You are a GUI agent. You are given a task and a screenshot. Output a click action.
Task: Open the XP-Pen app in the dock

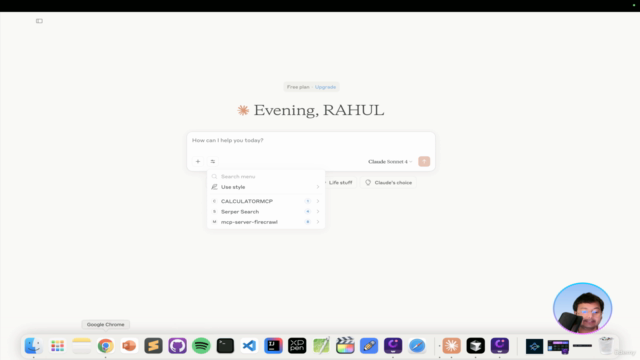297,346
